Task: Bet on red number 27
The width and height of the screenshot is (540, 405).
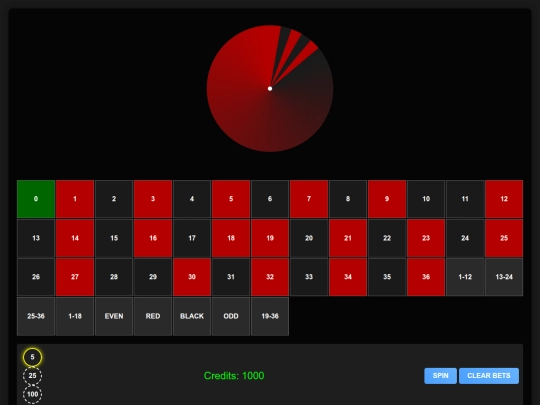Action: [75, 277]
